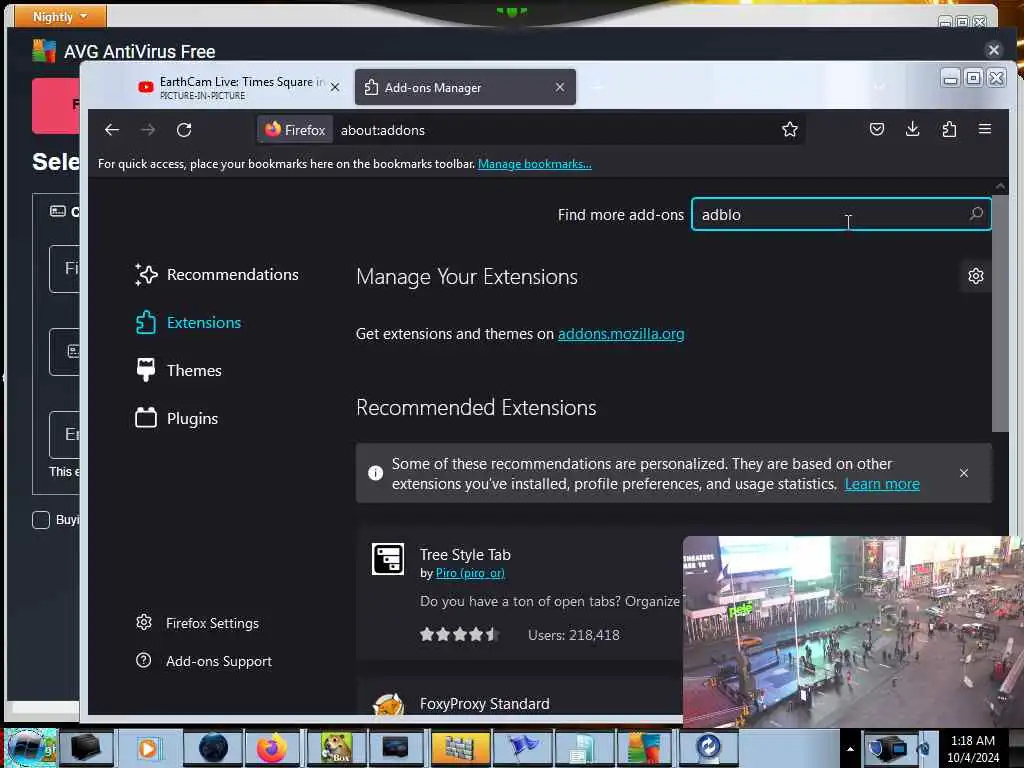Click the FoxyProxy Standard extension title

[485, 703]
